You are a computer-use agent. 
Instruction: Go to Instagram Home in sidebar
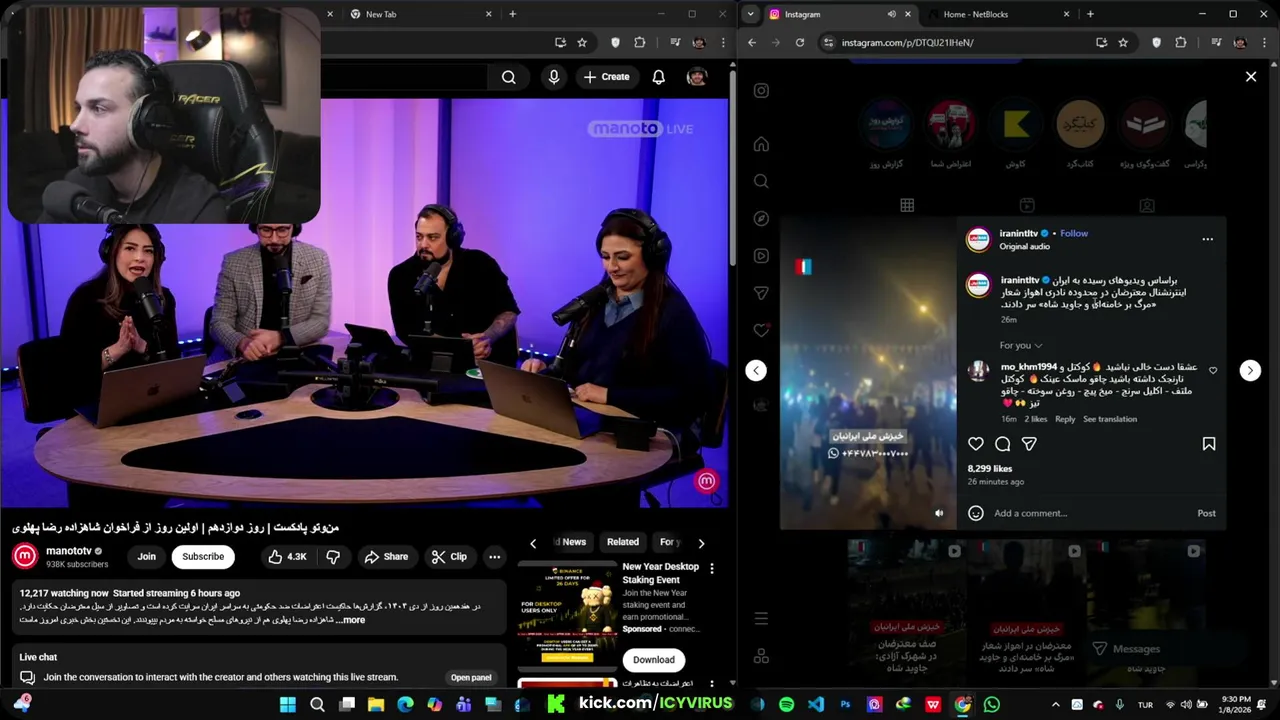[x=761, y=143]
